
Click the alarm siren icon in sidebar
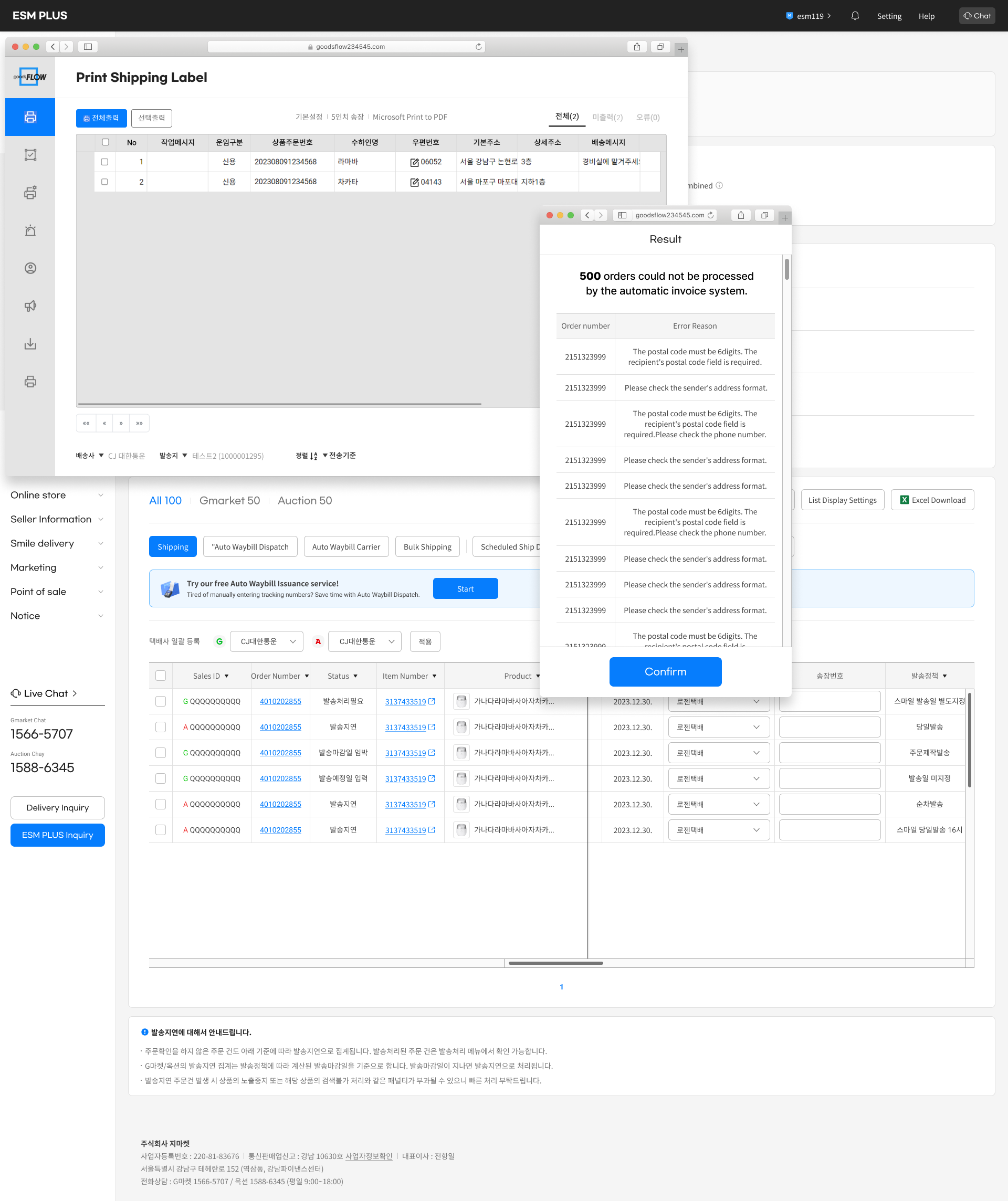click(30, 230)
